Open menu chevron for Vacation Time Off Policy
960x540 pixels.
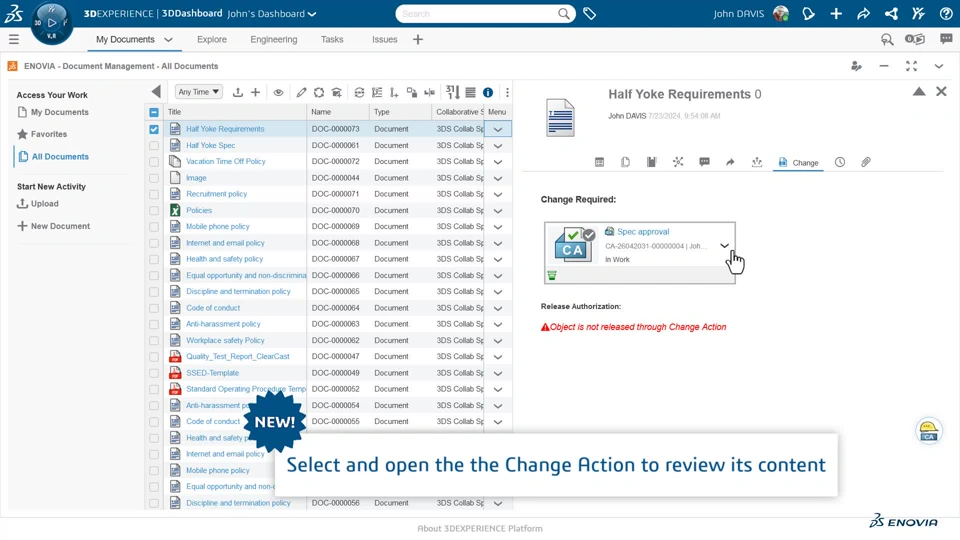point(498,162)
